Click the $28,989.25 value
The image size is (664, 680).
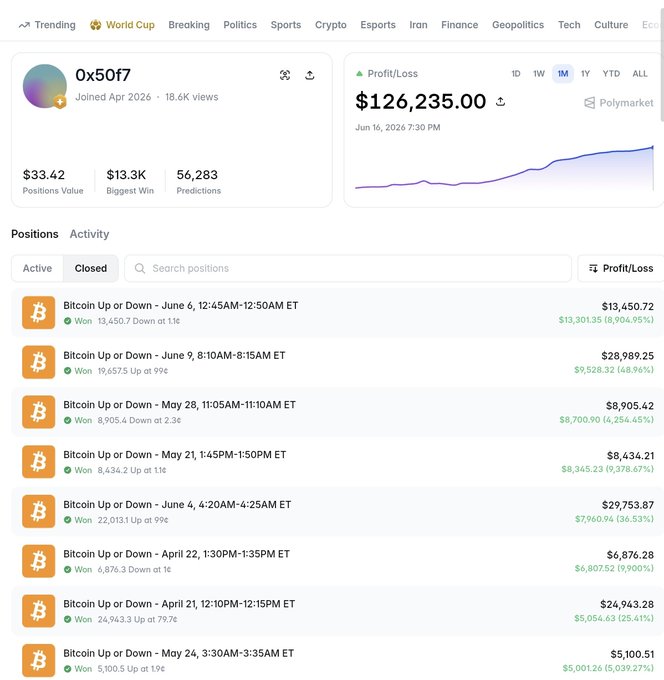(628, 356)
